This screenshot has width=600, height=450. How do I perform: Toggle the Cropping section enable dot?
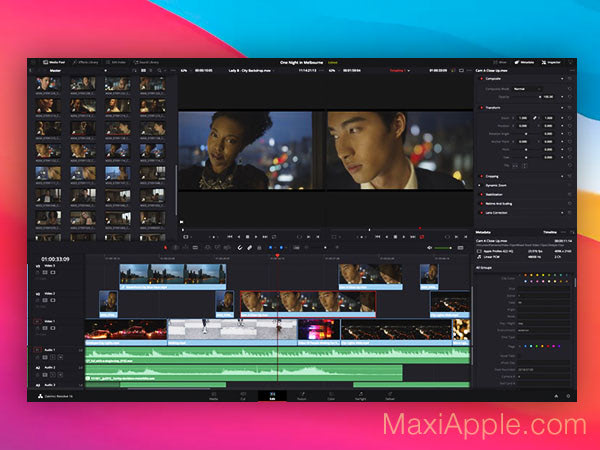click(x=481, y=176)
